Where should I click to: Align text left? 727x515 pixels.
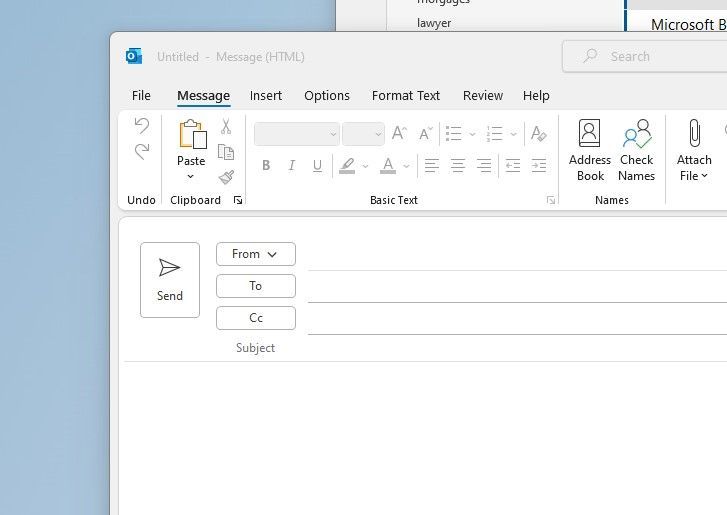[x=432, y=165]
